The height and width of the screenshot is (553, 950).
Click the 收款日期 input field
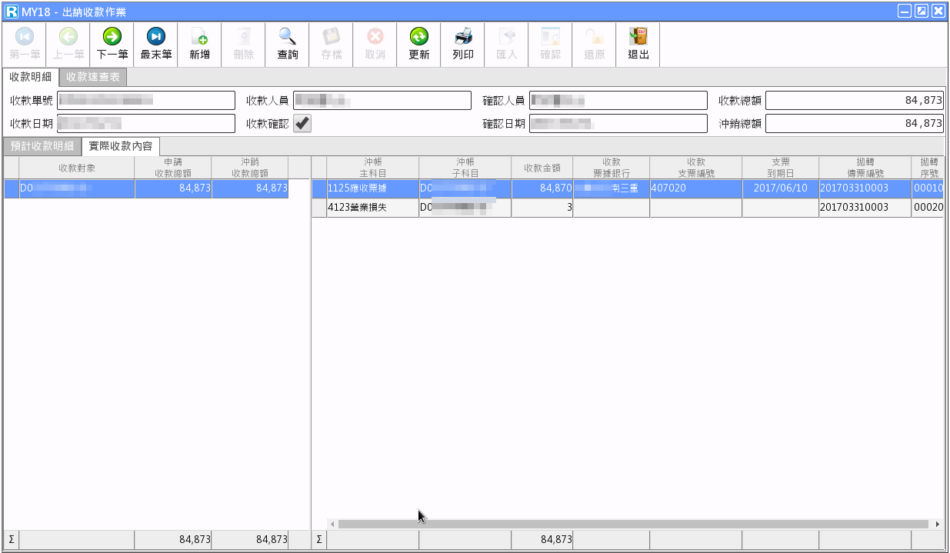[146, 124]
